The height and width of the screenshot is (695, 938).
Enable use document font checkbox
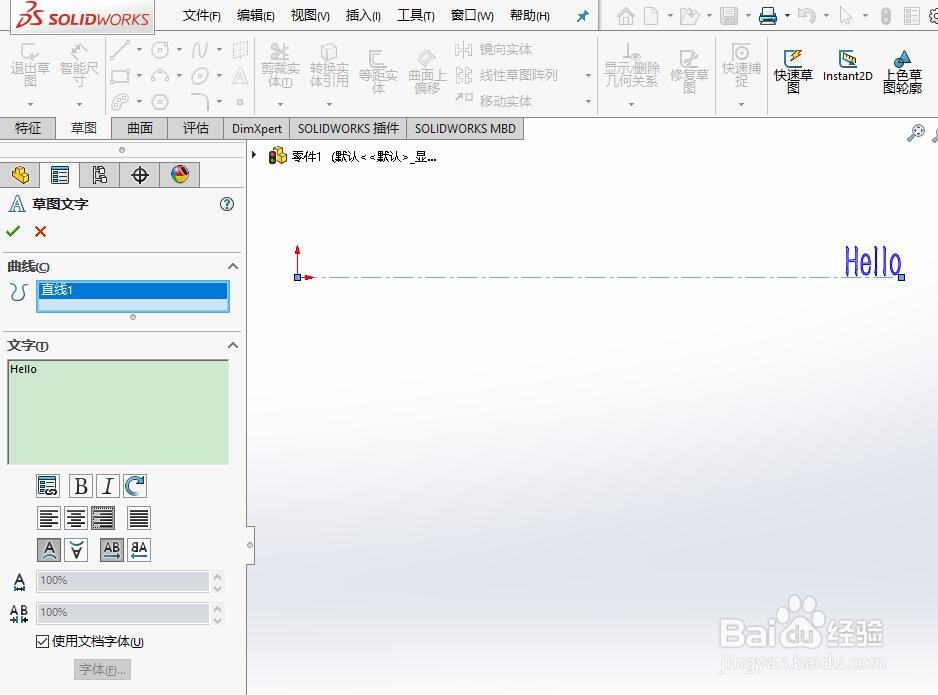[42, 641]
